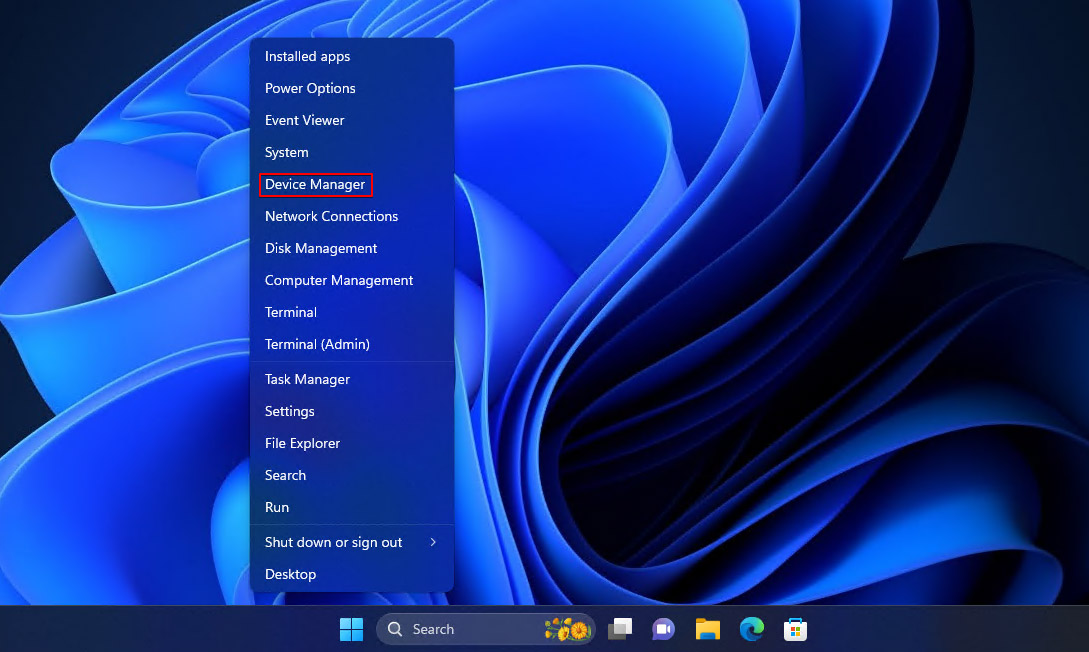This screenshot has width=1089, height=652.
Task: Open Installed apps
Action: [307, 56]
